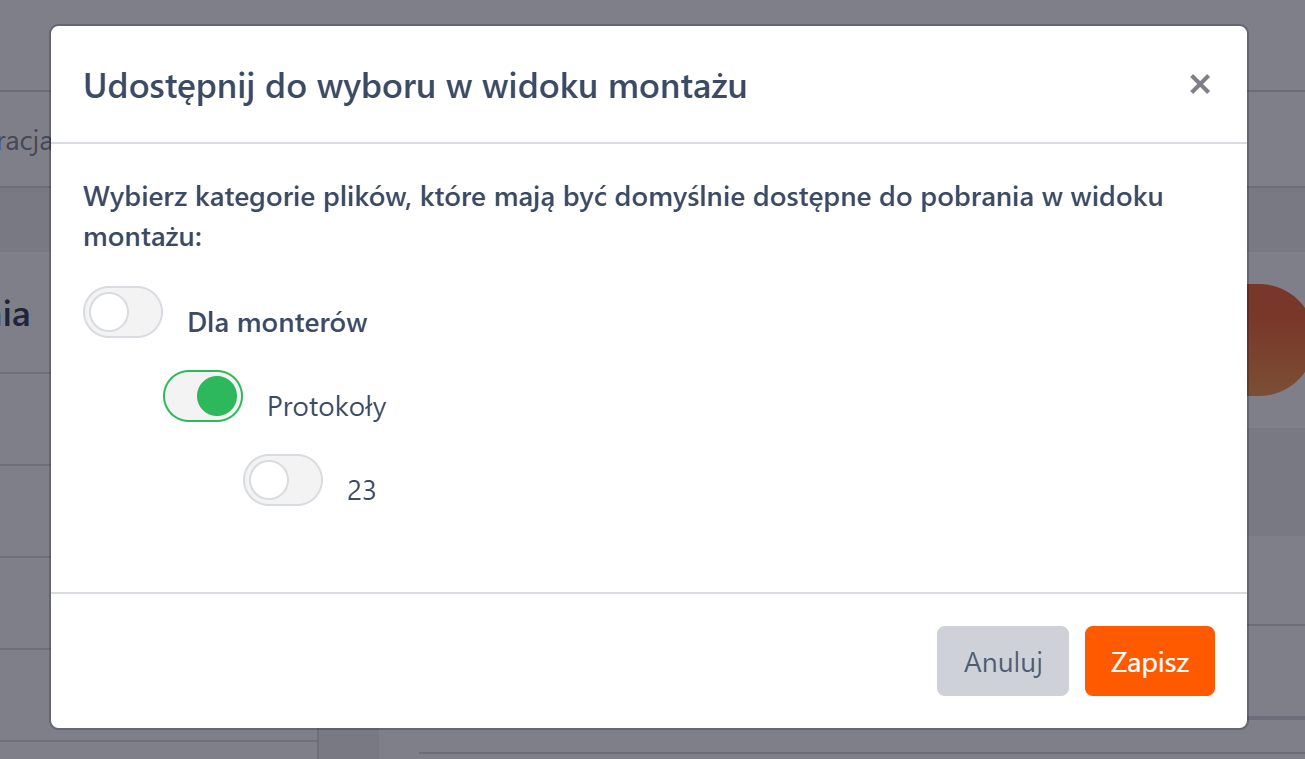Disable the green "Protokoły" toggle

click(203, 396)
